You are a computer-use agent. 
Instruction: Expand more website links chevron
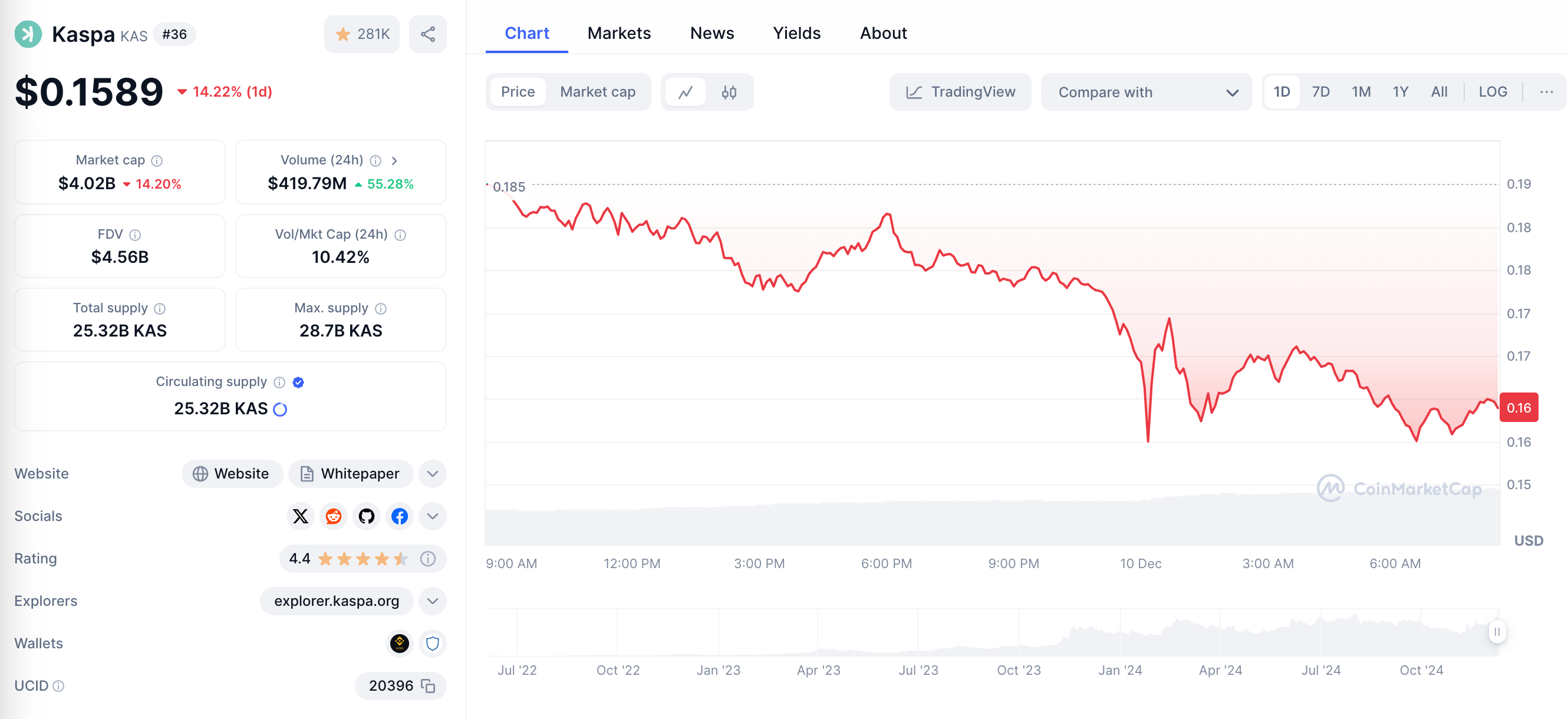432,474
